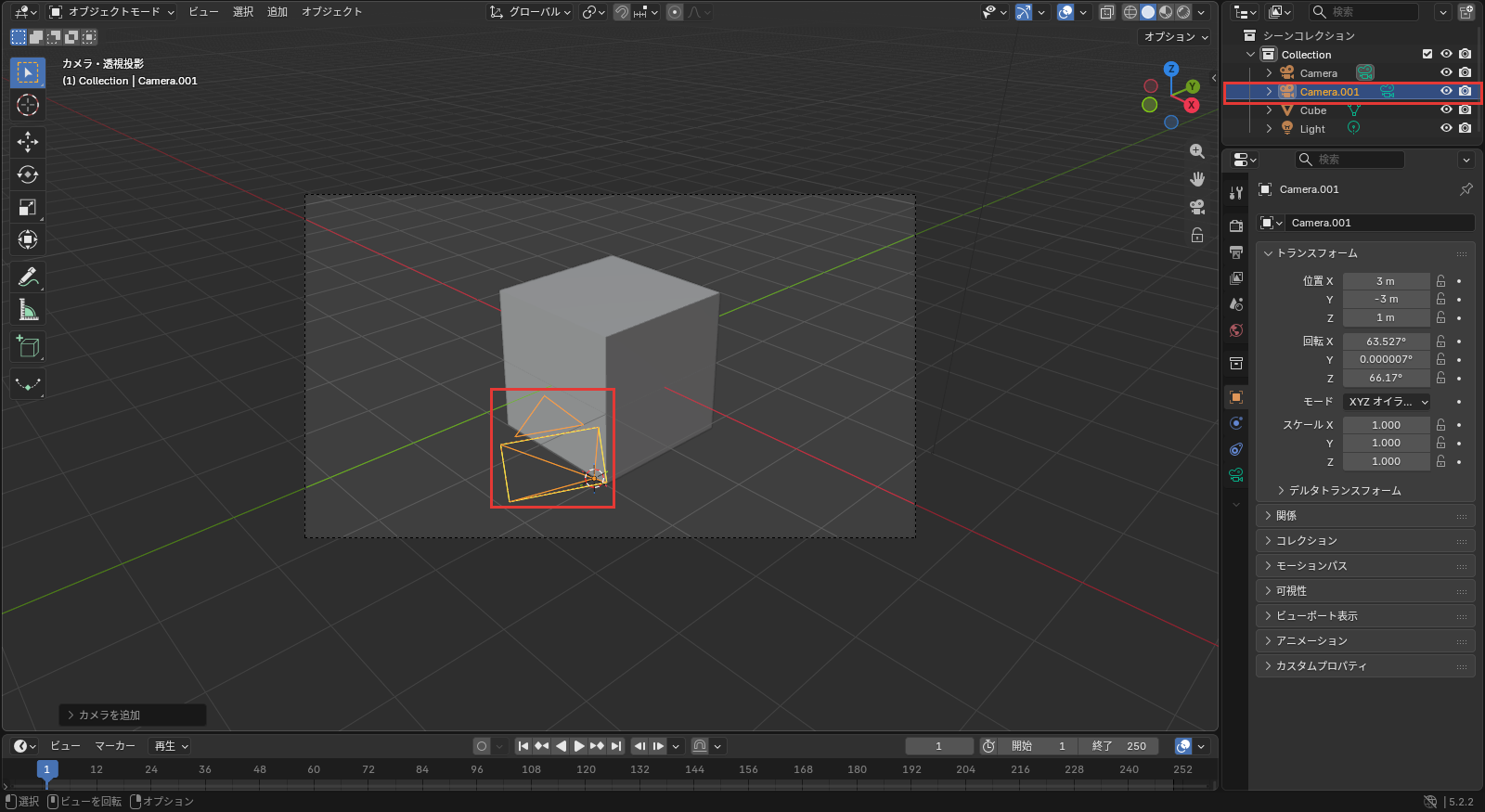Open the Physics properties tab
Viewport: 1485px width, 812px height.
coord(1236,423)
